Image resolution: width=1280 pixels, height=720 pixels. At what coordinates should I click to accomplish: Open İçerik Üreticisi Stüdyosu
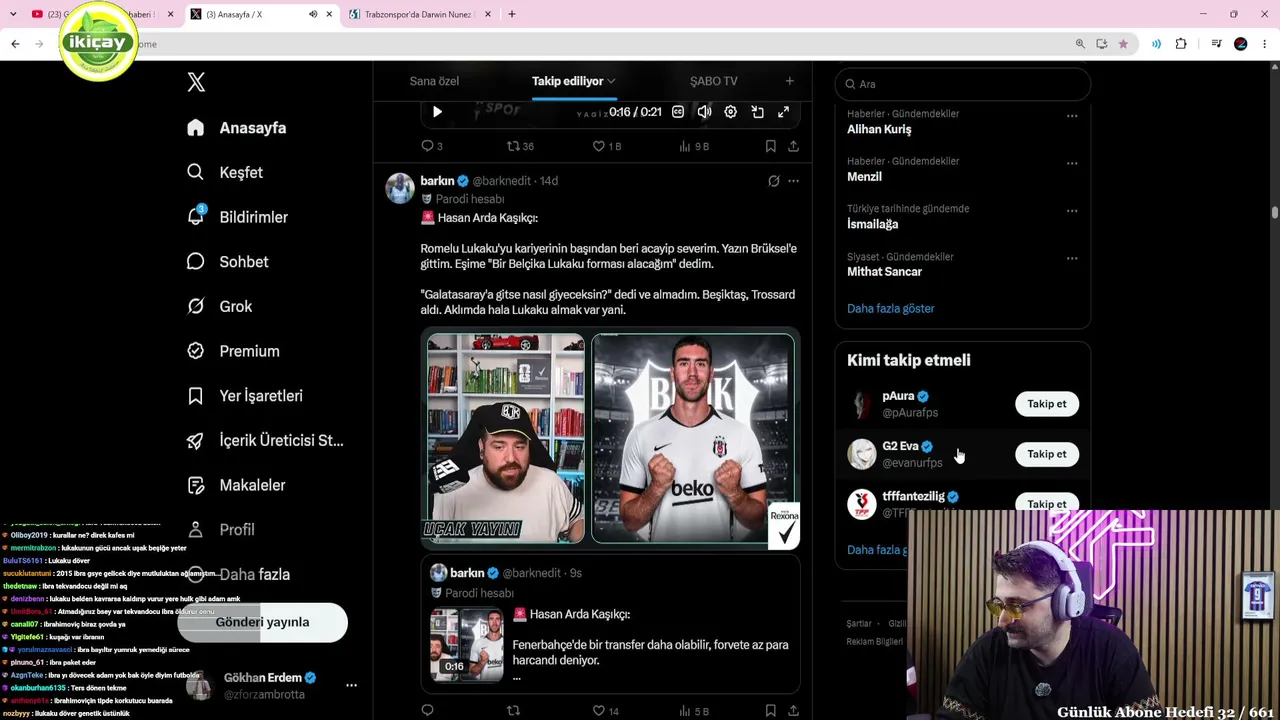[x=265, y=440]
